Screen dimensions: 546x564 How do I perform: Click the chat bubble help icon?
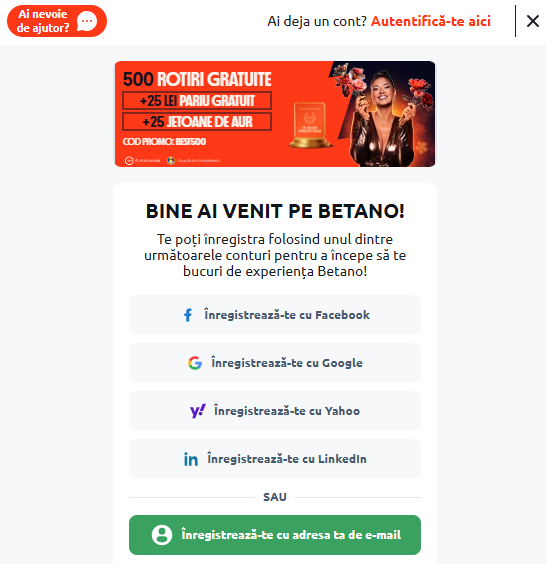(x=87, y=21)
